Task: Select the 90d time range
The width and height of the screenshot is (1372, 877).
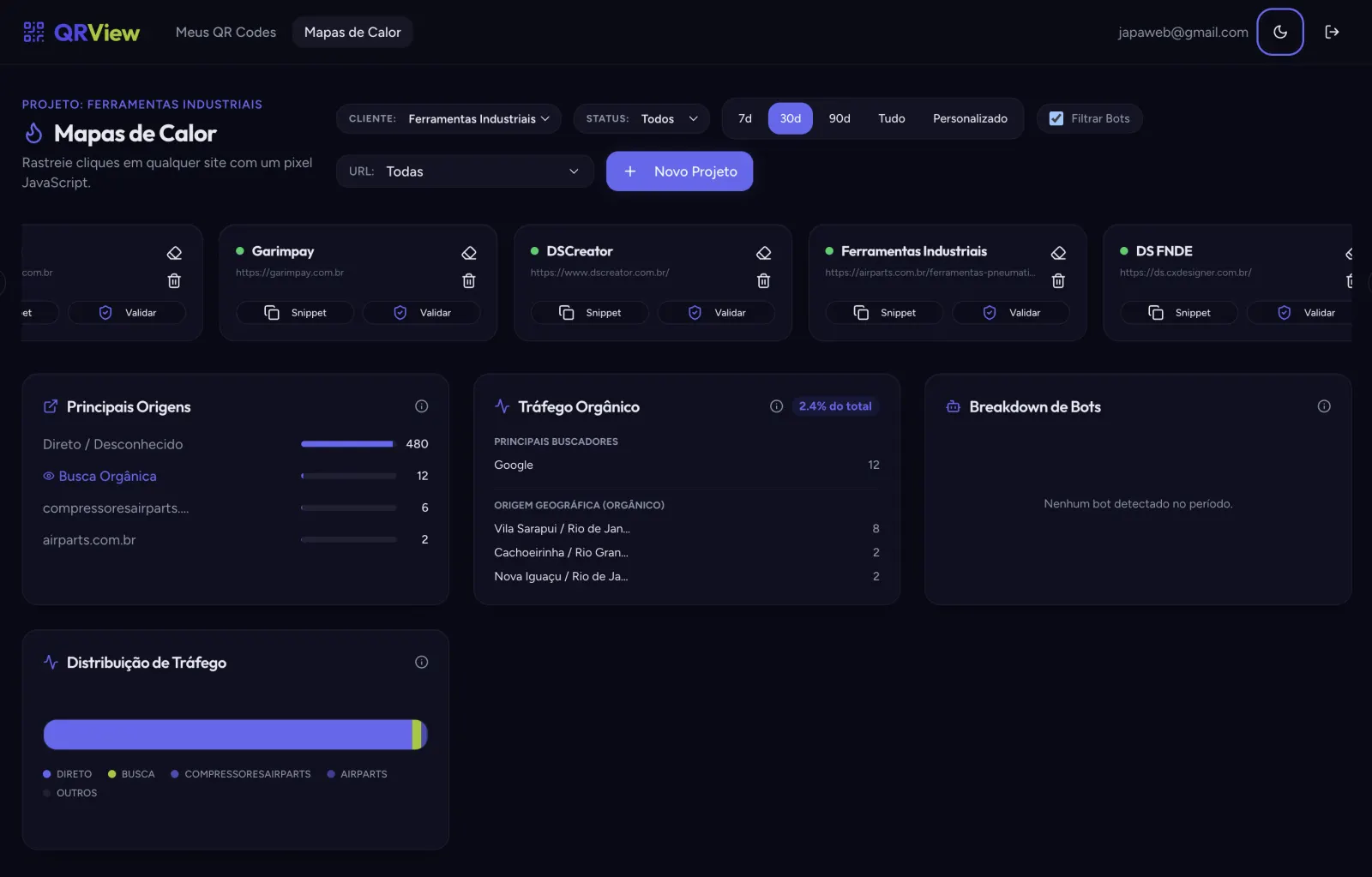Action: pos(839,118)
